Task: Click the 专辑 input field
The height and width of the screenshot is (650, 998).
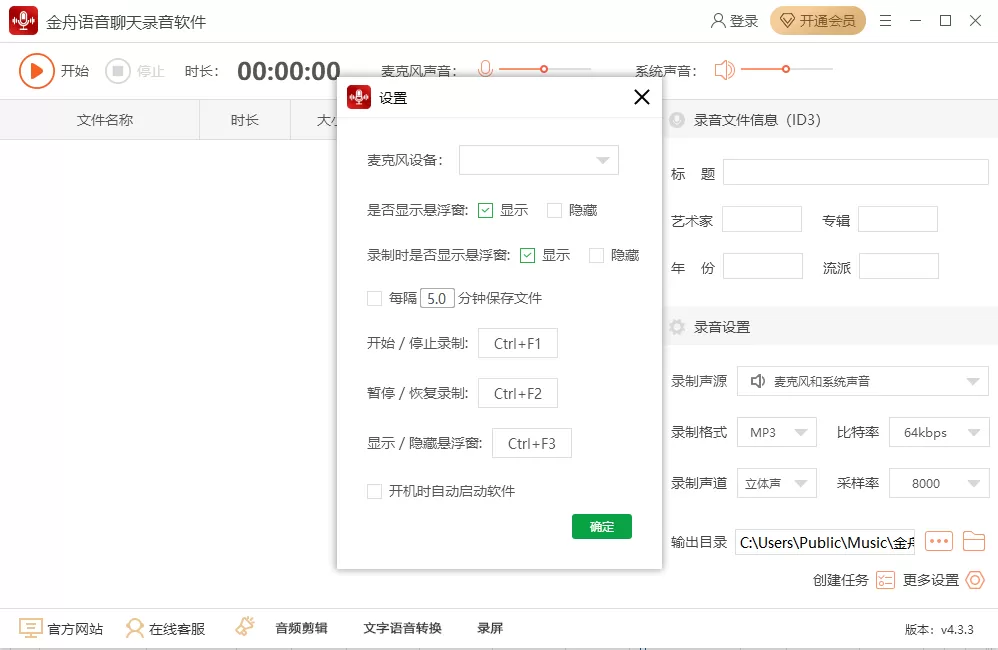Action: pos(897,220)
